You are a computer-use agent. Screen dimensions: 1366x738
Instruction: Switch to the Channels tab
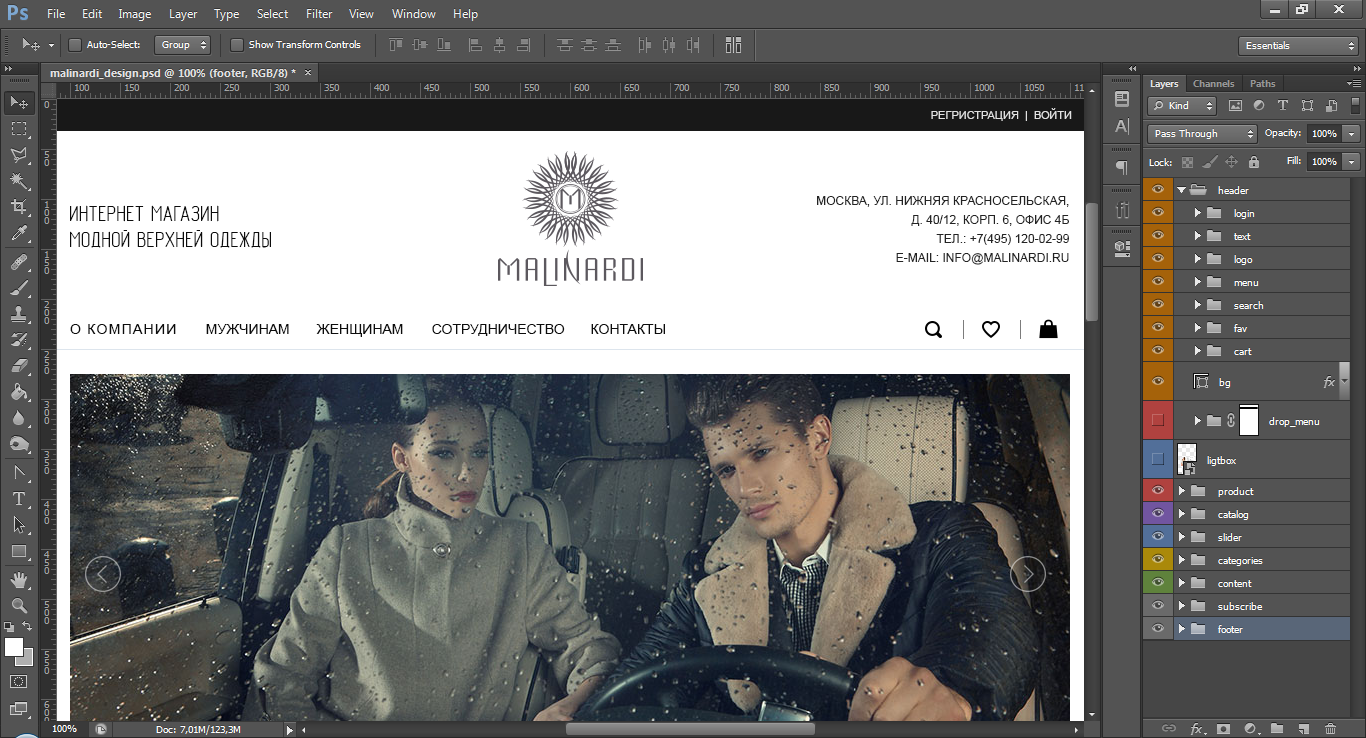tap(1213, 83)
